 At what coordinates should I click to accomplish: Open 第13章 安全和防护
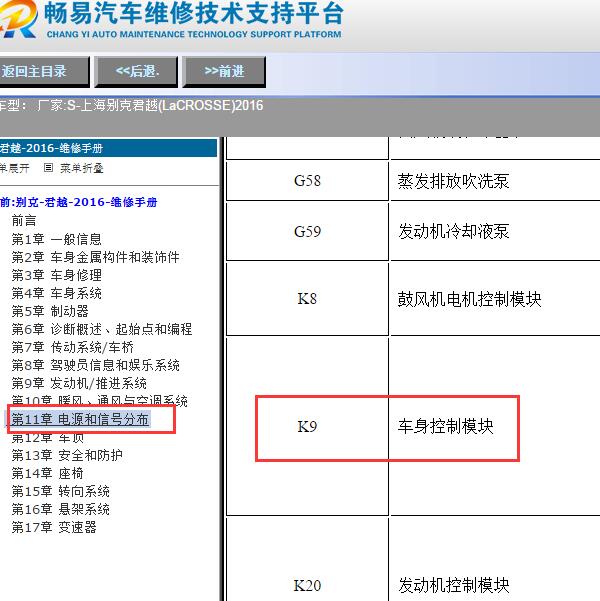(67, 455)
